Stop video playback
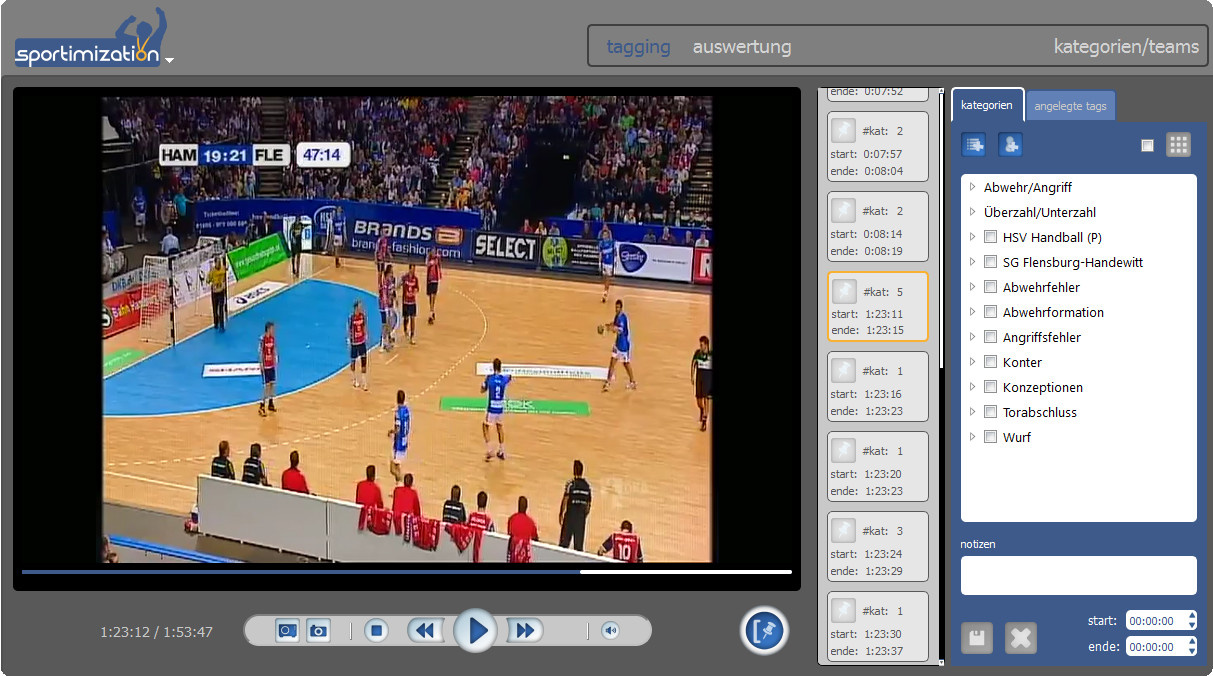 point(376,631)
